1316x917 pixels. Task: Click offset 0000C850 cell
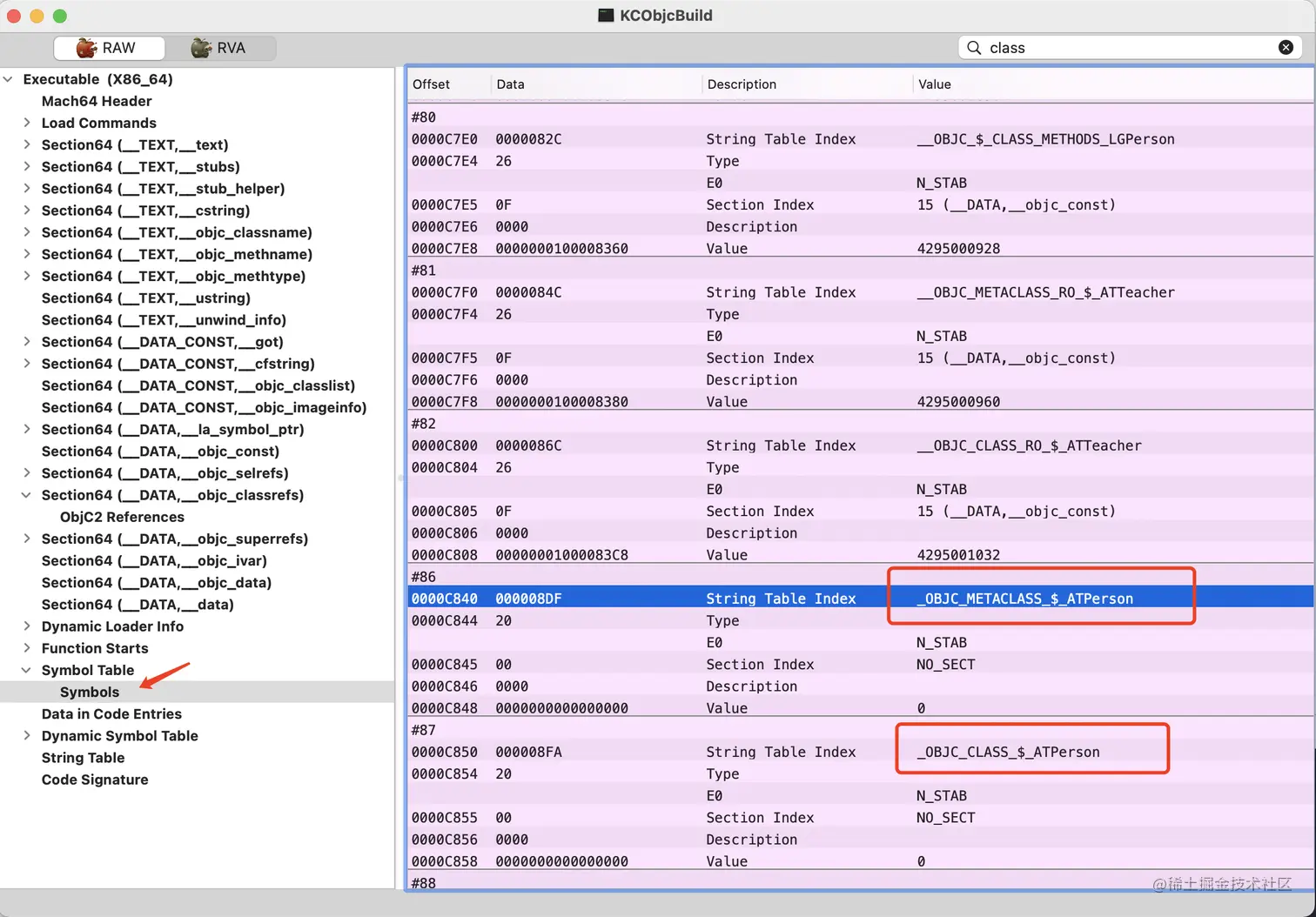[444, 752]
